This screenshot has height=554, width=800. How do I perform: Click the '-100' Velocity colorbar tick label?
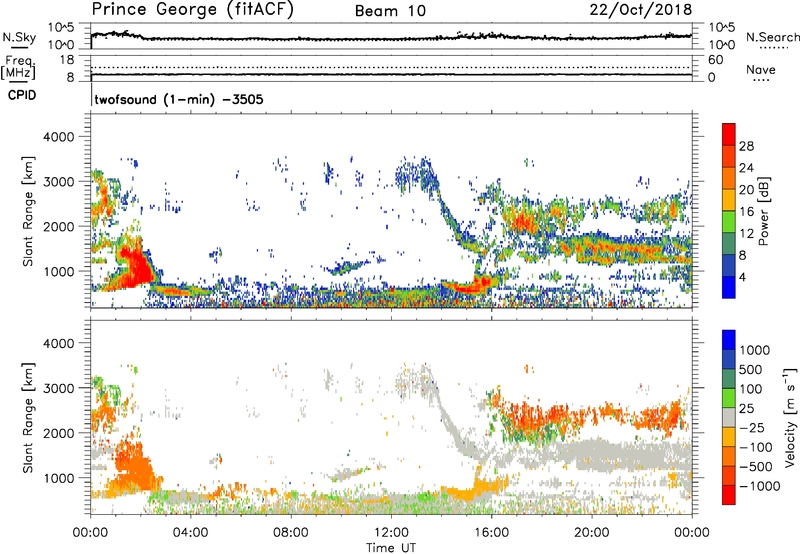(x=756, y=447)
